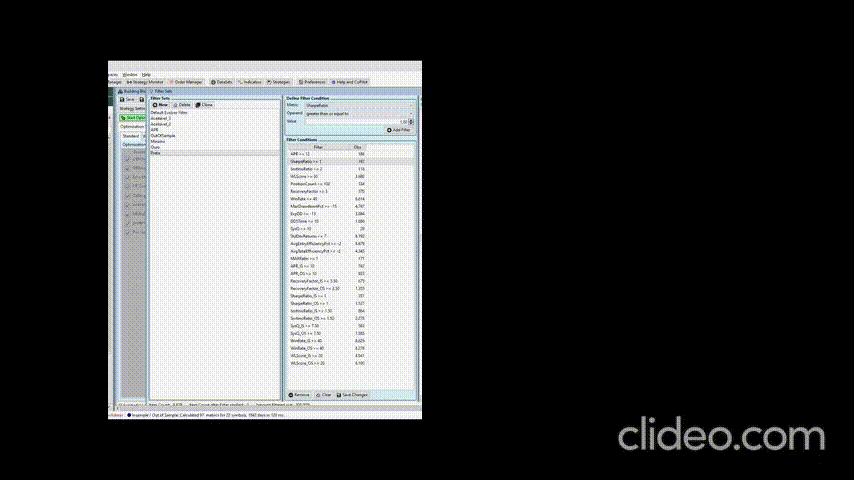Image resolution: width=854 pixels, height=480 pixels.
Task: Select the SharpeRatio >= 1 filter condition
Action: point(351,162)
